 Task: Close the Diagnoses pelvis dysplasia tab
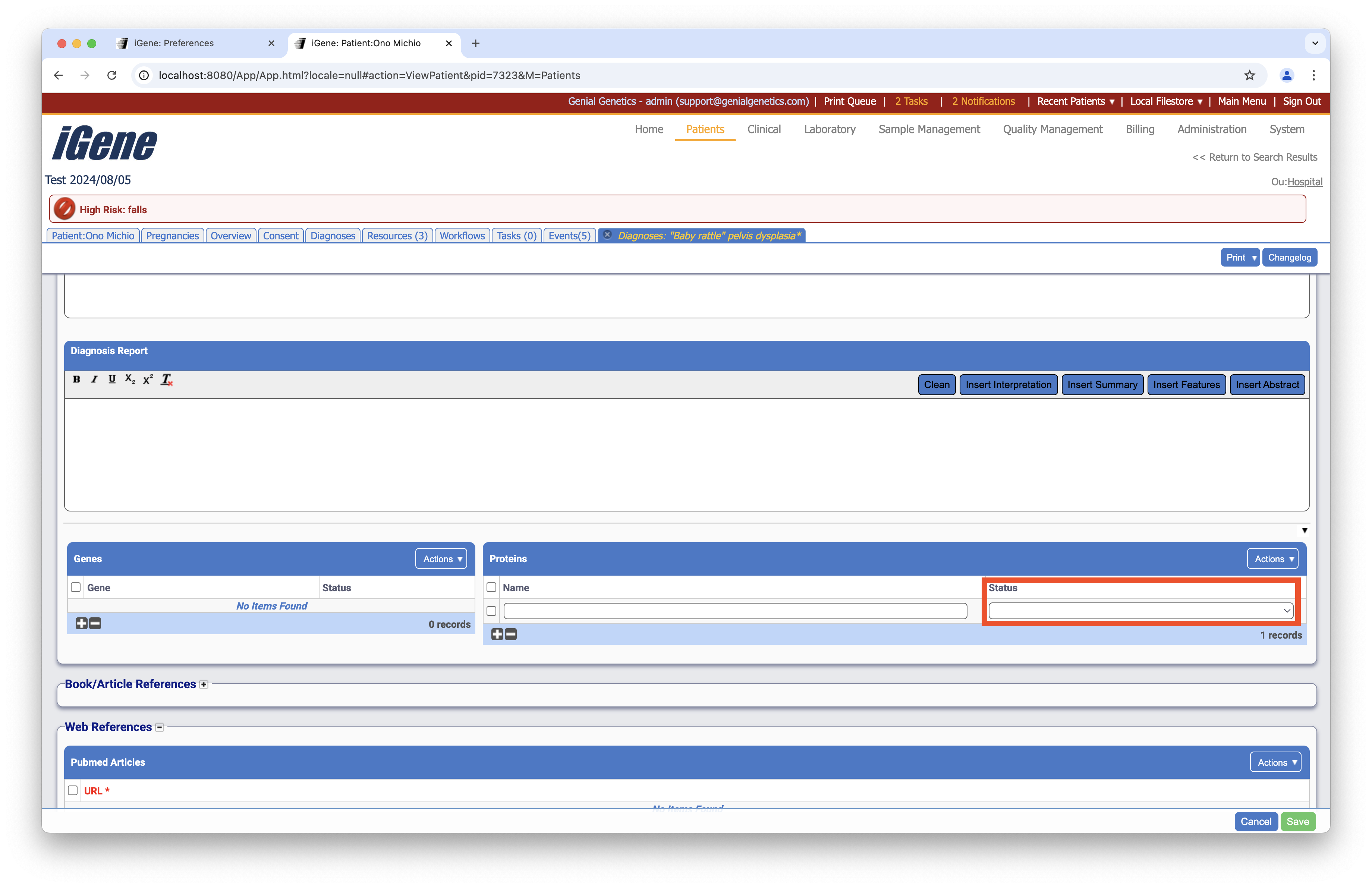tap(607, 235)
